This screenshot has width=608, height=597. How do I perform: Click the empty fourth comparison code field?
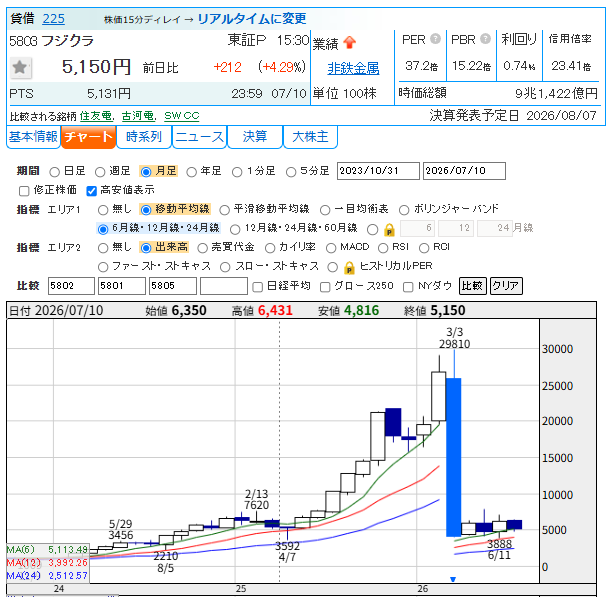click(x=224, y=286)
